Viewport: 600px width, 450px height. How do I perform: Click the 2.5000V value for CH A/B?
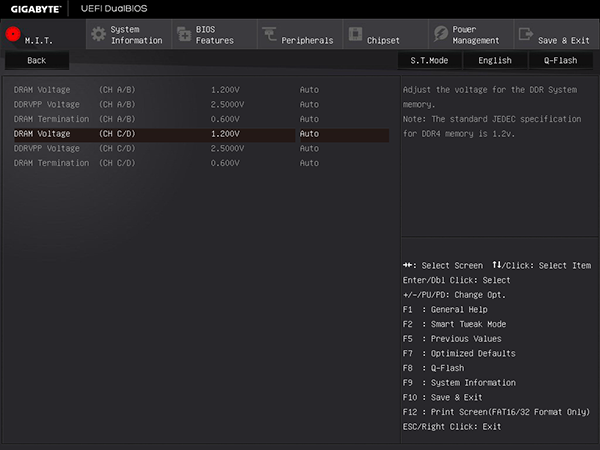pyautogui.click(x=227, y=104)
